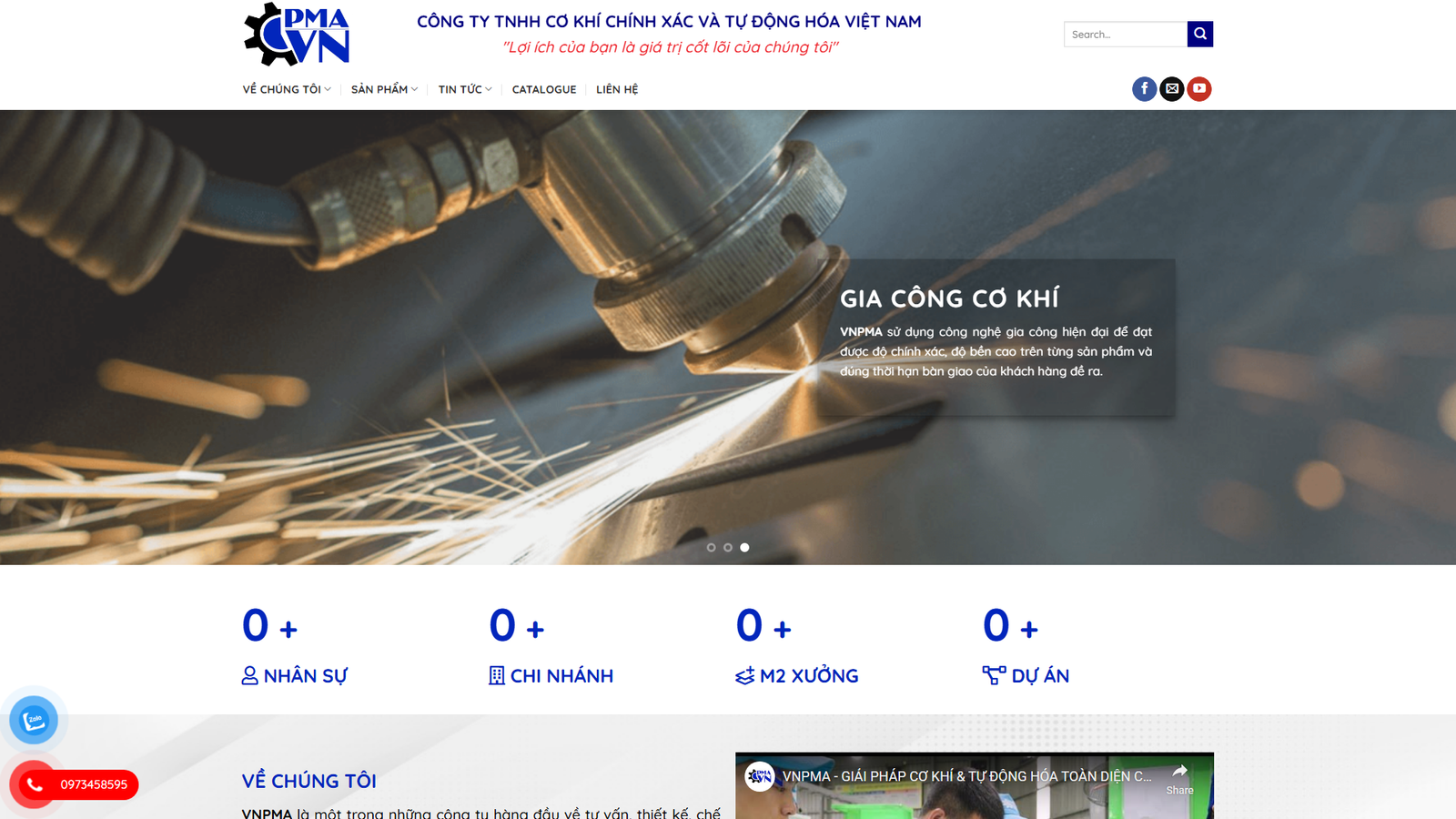Open the LIÊN HỆ menu item
The height and width of the screenshot is (819, 1456).
tap(616, 89)
